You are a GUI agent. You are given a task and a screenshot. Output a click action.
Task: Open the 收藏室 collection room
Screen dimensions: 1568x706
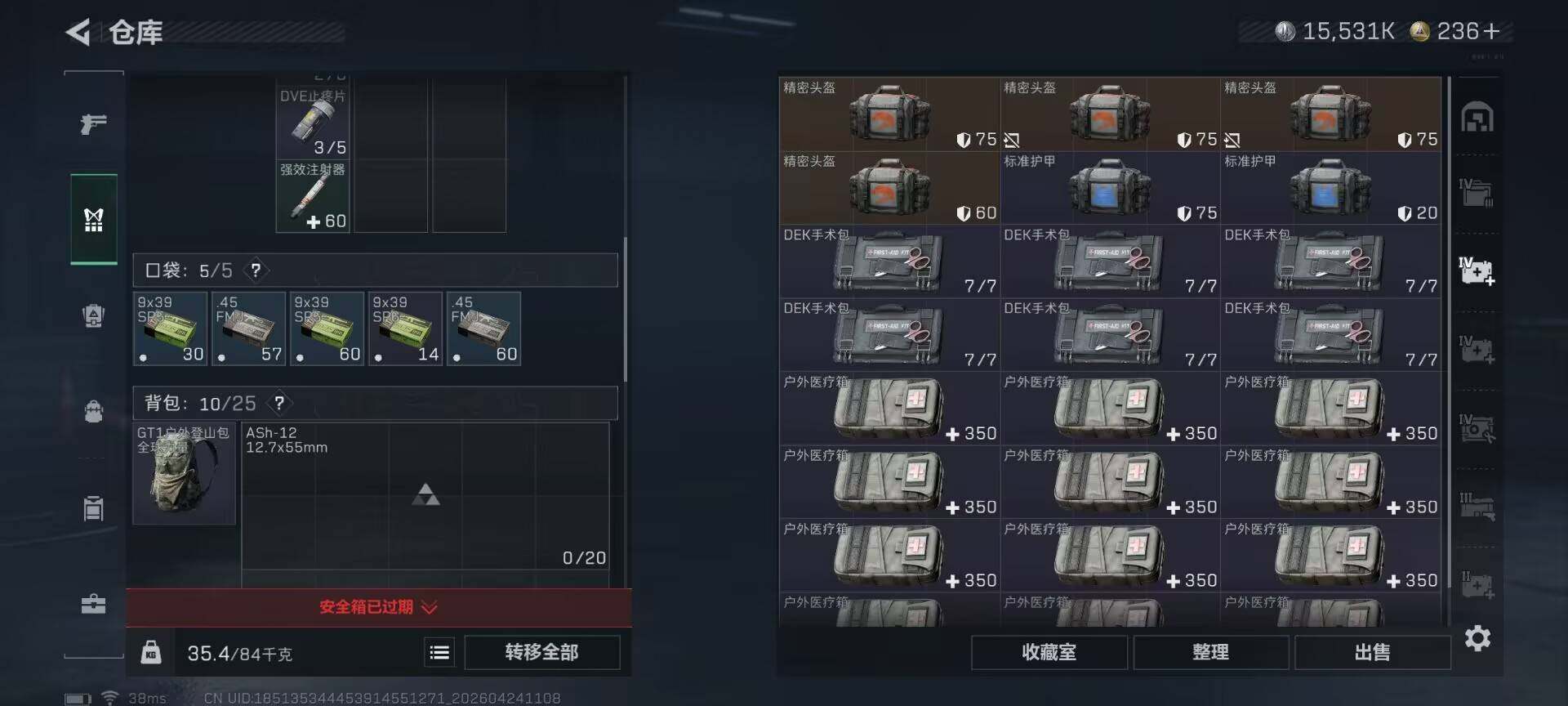pyautogui.click(x=1049, y=652)
